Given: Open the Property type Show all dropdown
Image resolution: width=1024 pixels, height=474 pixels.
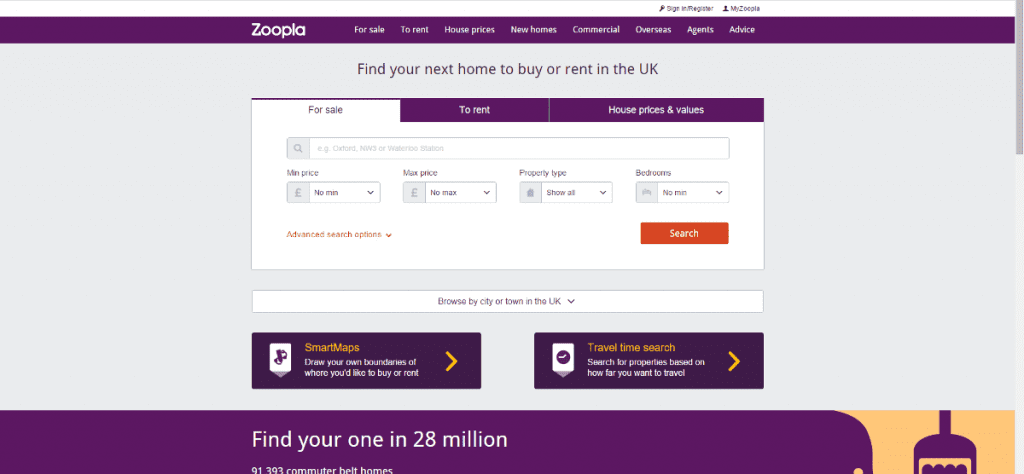Looking at the screenshot, I should click(x=577, y=193).
